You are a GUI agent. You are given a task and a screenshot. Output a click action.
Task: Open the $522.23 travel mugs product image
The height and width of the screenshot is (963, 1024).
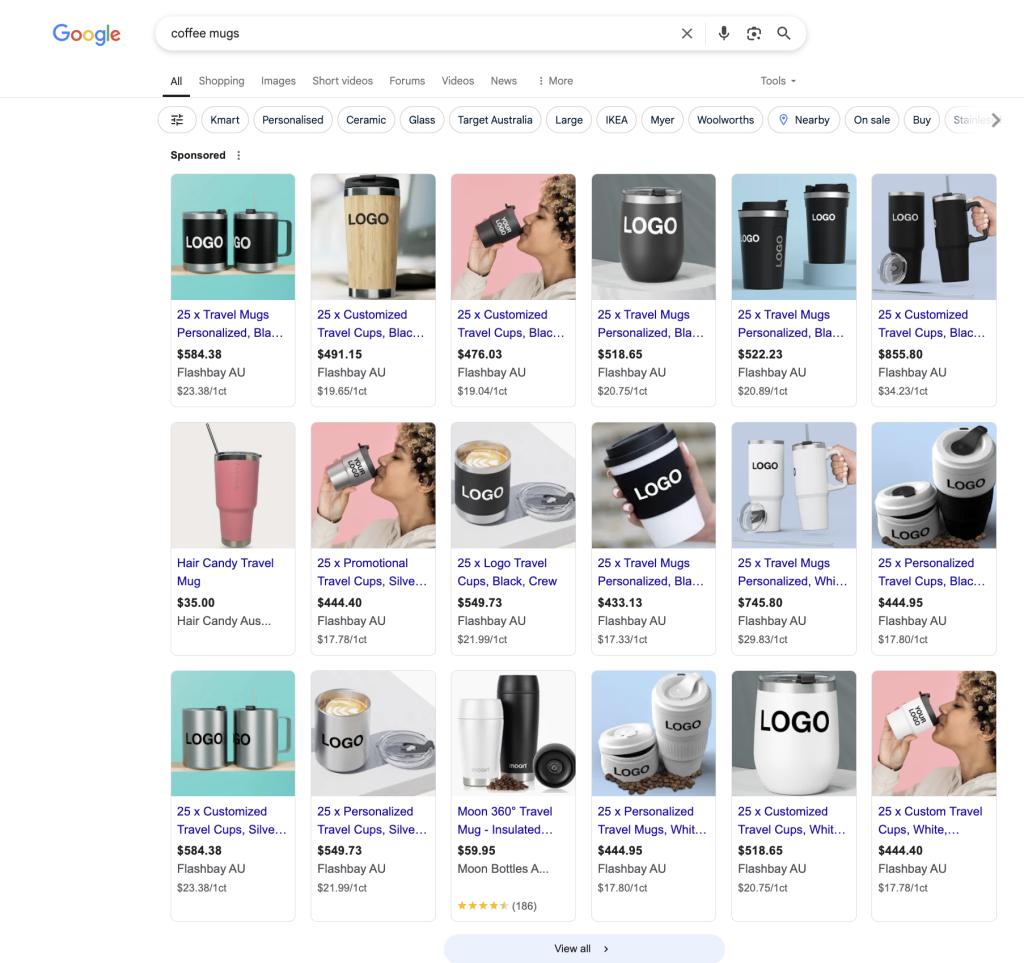click(794, 237)
